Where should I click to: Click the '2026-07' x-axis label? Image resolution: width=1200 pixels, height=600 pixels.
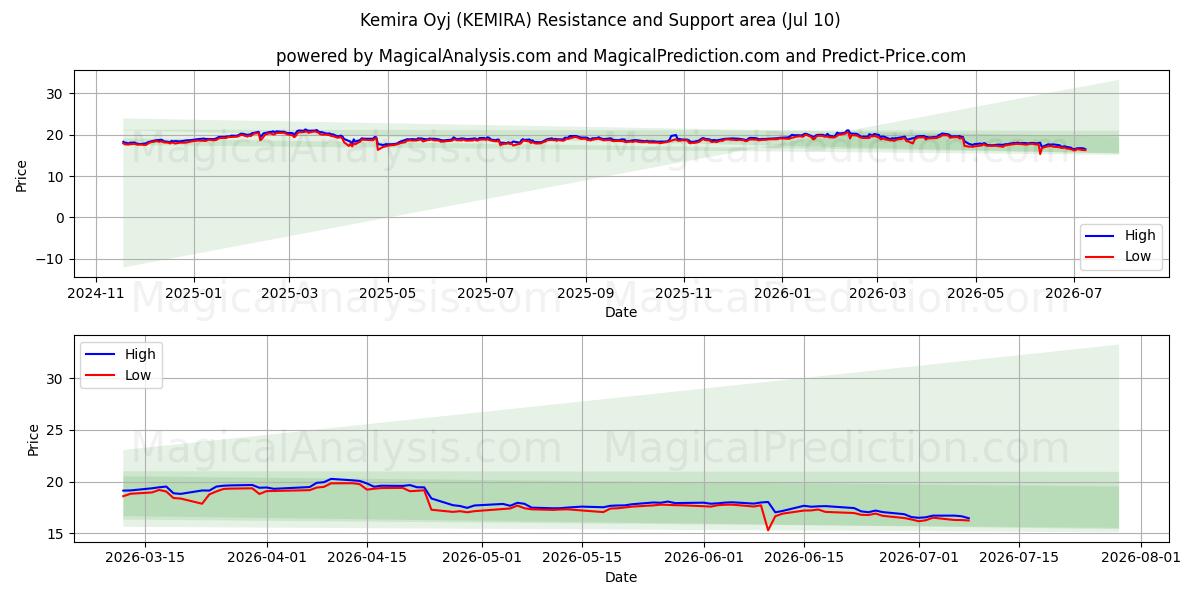[1073, 294]
